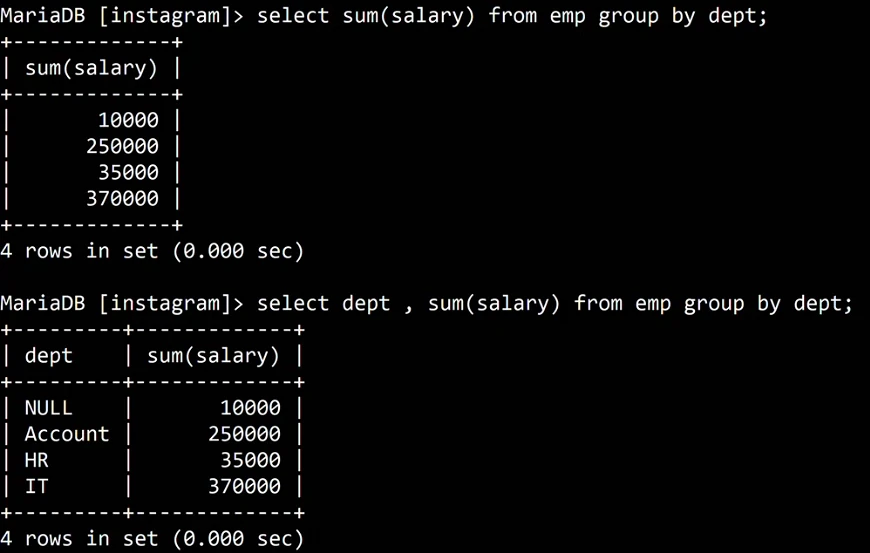Image resolution: width=870 pixels, height=553 pixels.
Task: Click the 250000 value in the Account row
Action: [244, 434]
